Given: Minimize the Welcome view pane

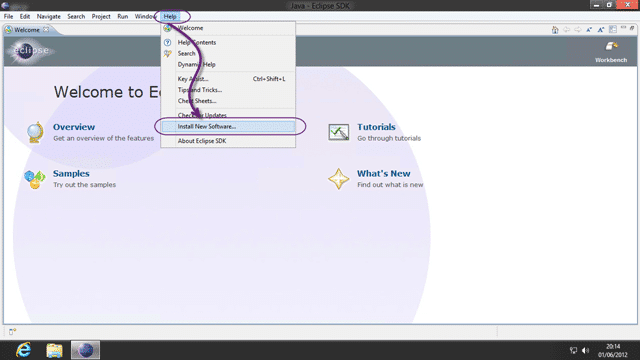Looking at the screenshot, I should click(623, 28).
